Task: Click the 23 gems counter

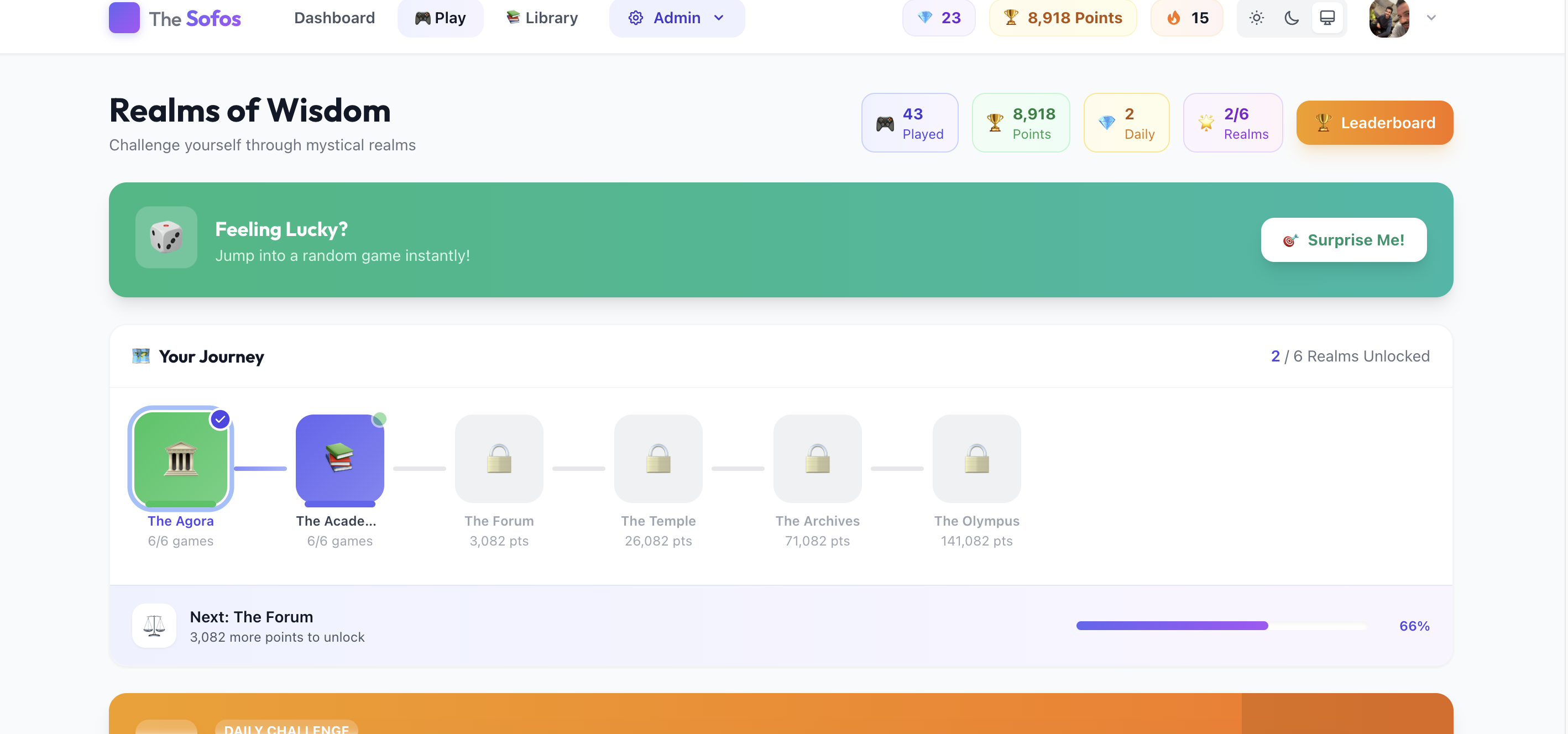Action: [939, 18]
